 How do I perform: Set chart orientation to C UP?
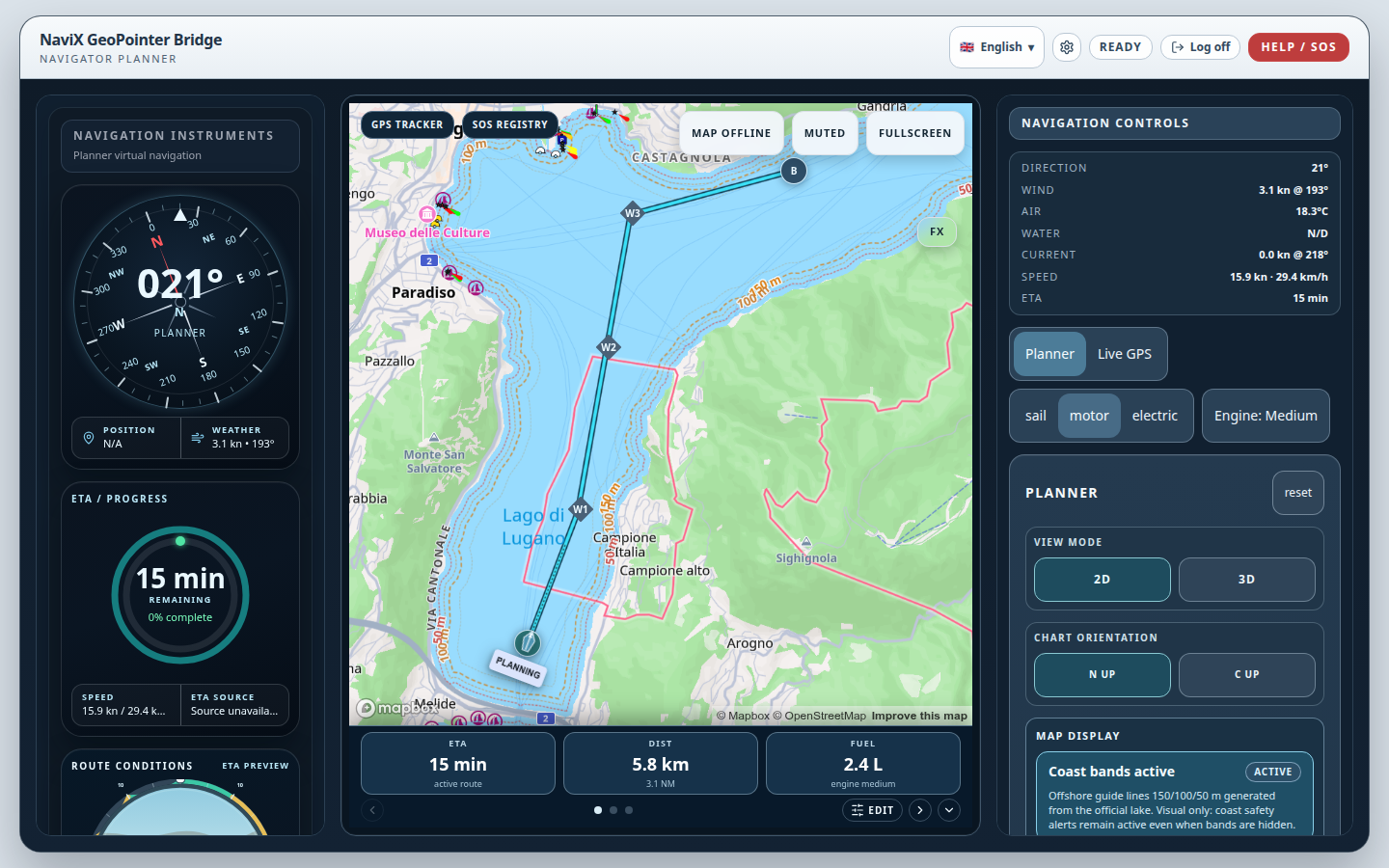pyautogui.click(x=1247, y=675)
